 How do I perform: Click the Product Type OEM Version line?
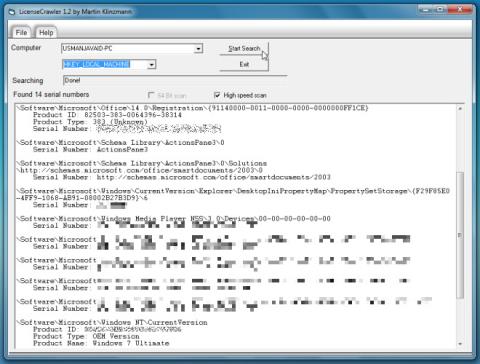coord(86,336)
